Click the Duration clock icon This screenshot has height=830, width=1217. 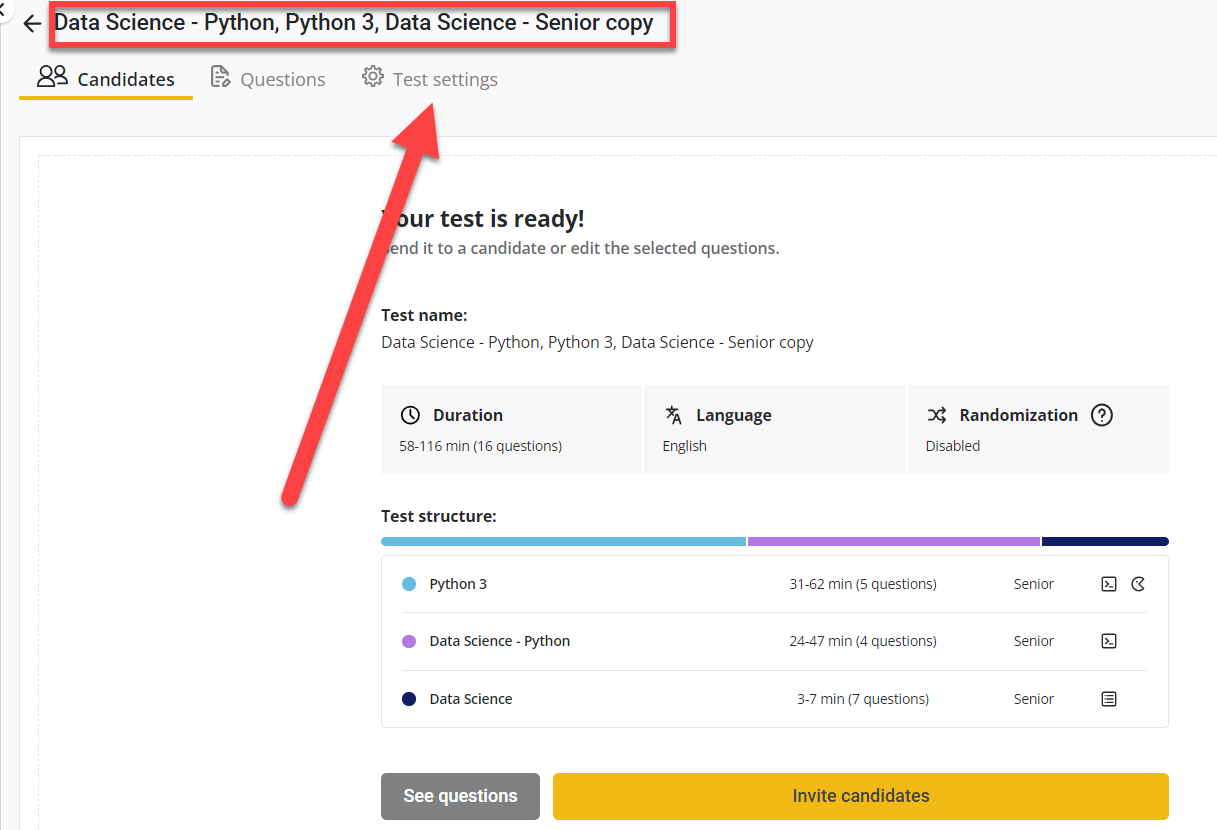pos(410,415)
